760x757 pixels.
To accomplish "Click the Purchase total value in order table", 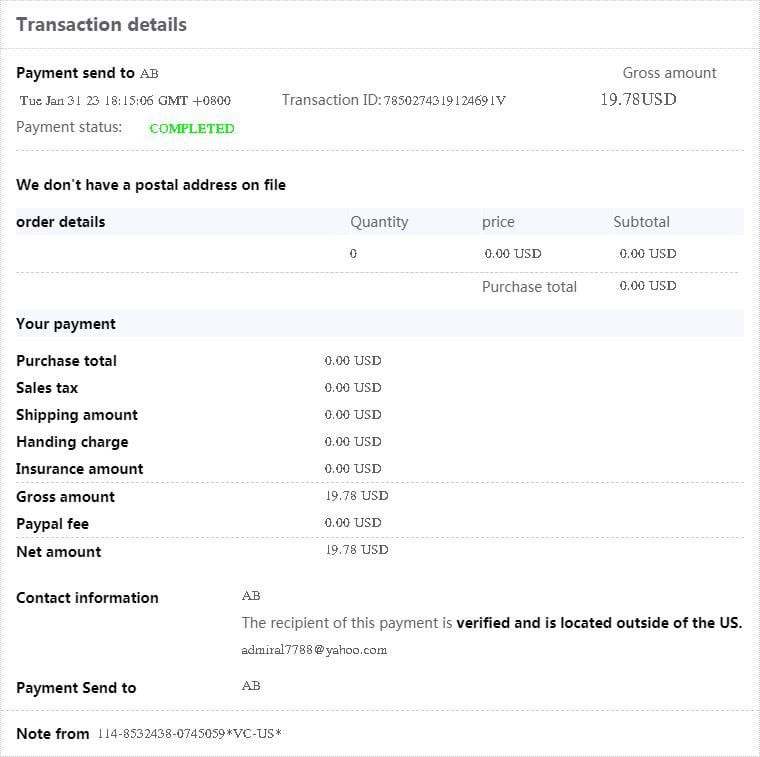I will click(648, 286).
